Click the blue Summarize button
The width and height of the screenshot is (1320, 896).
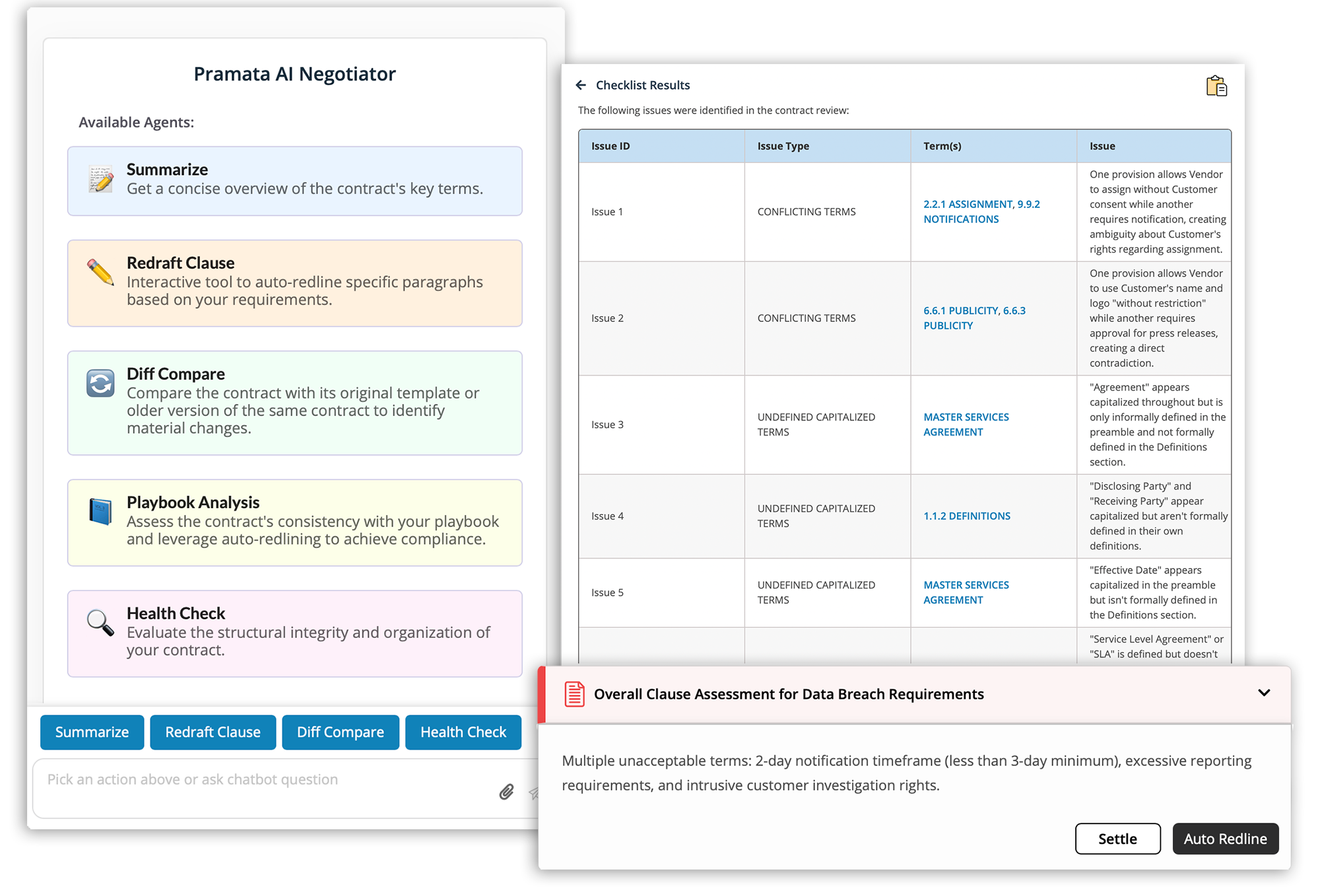coord(92,732)
